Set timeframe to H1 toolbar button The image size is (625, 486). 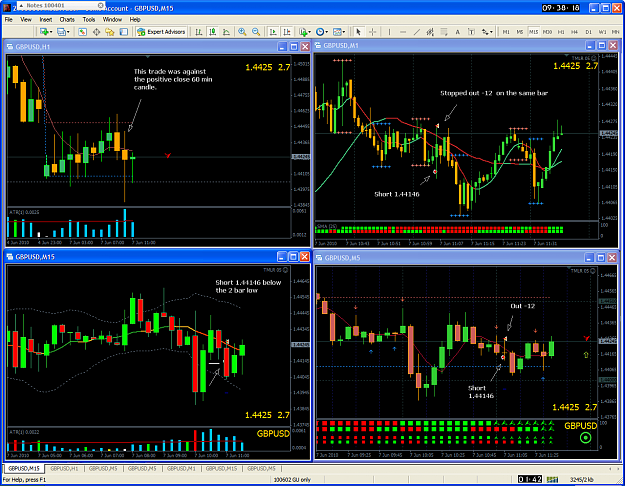[x=561, y=32]
